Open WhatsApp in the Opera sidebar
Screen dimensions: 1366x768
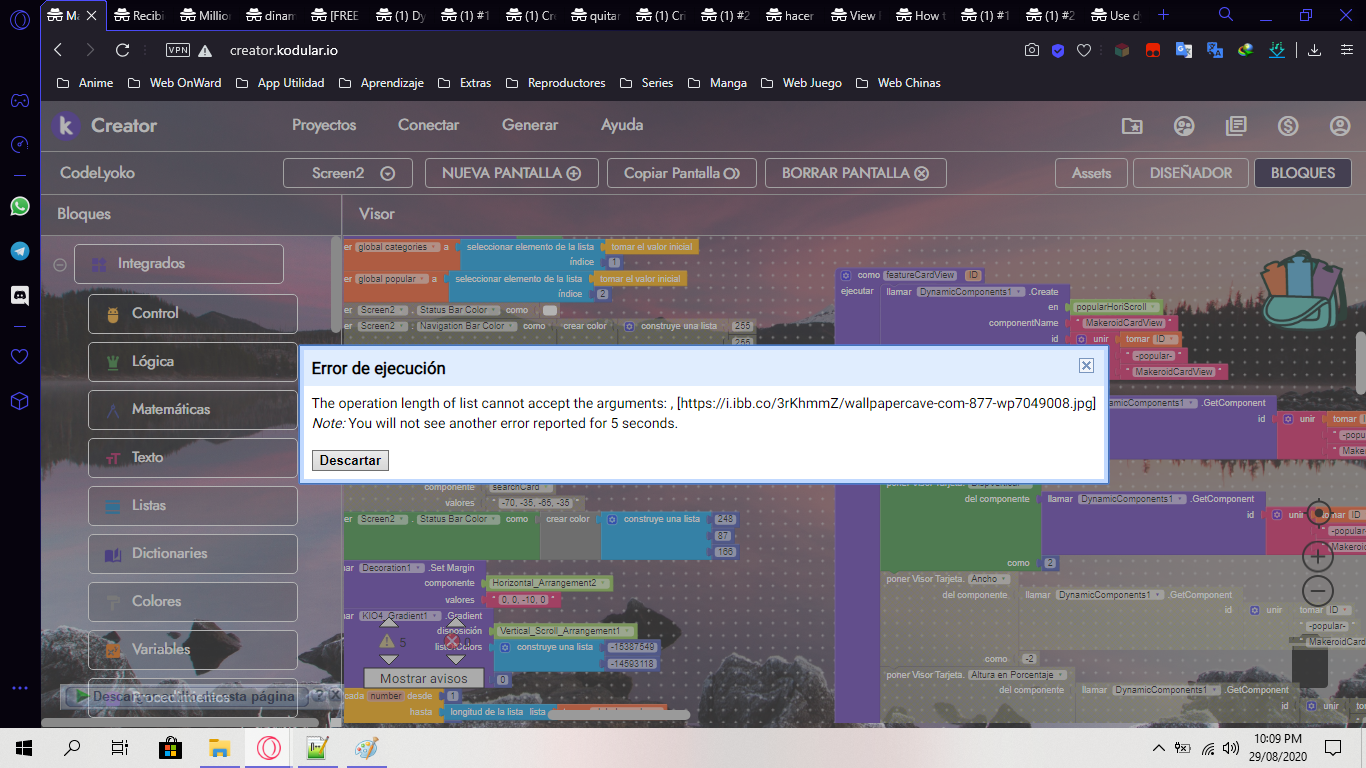click(19, 206)
